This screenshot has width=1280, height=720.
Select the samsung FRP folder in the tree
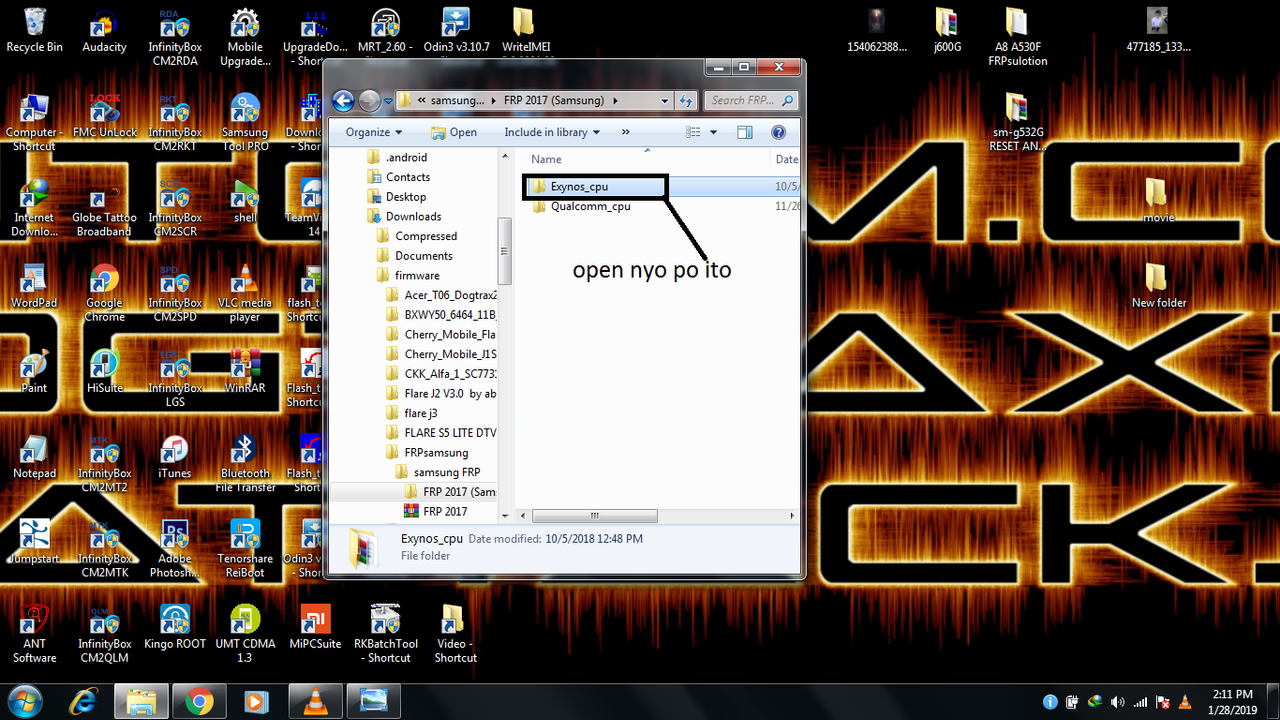click(446, 473)
